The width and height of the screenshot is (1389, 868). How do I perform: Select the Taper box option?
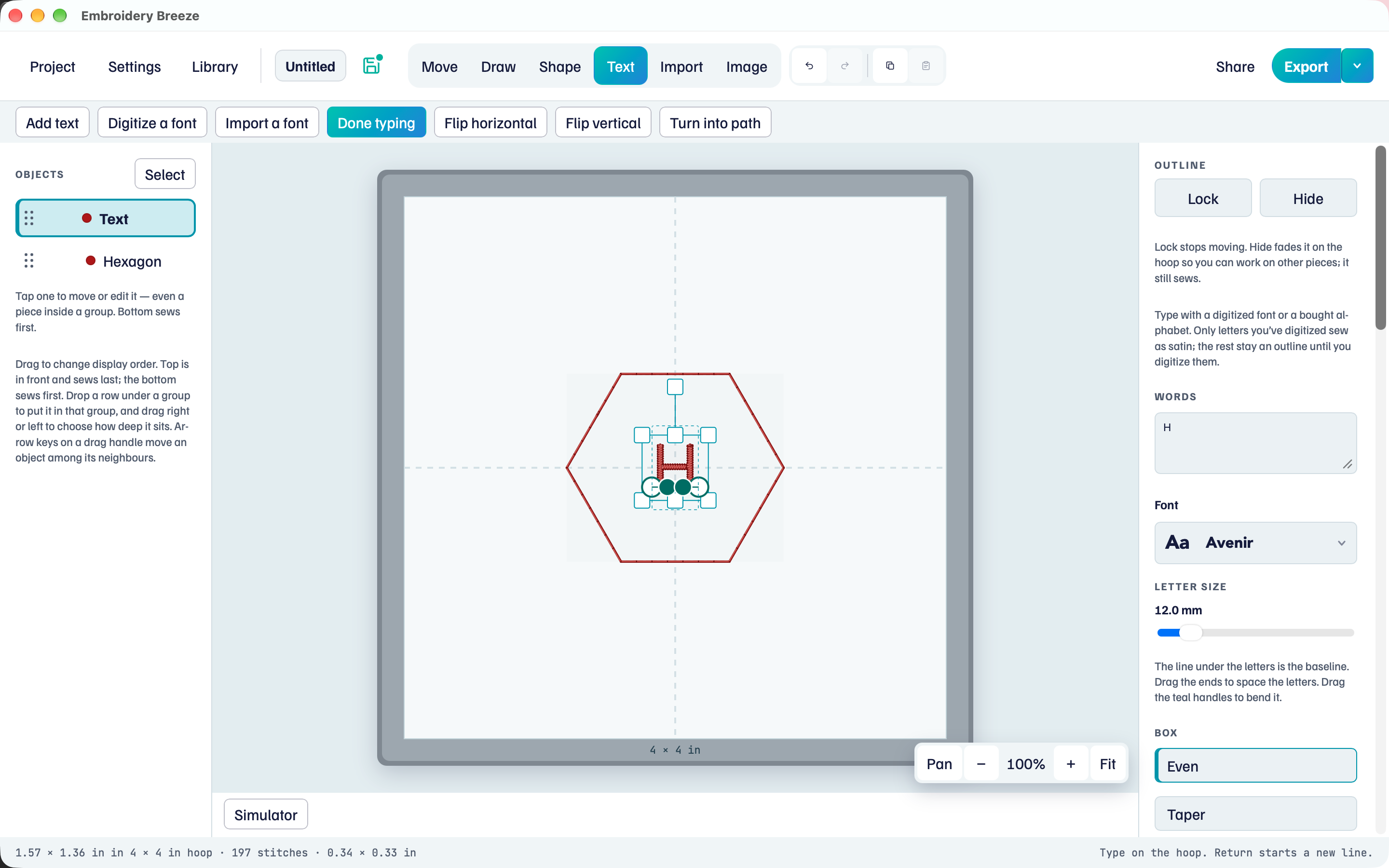(x=1255, y=814)
